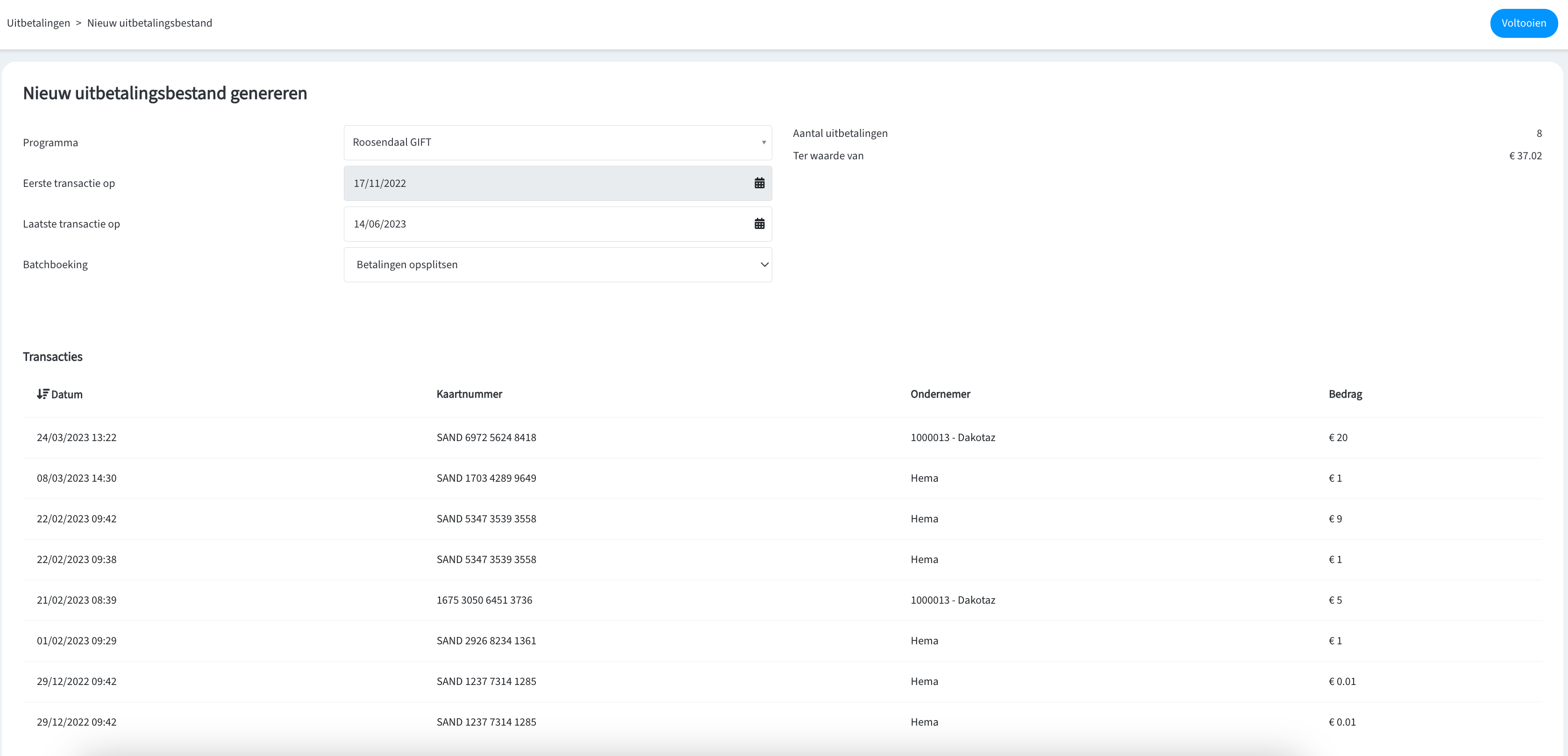Sort table by Datum column header
1568x756 pixels.
pos(67,394)
